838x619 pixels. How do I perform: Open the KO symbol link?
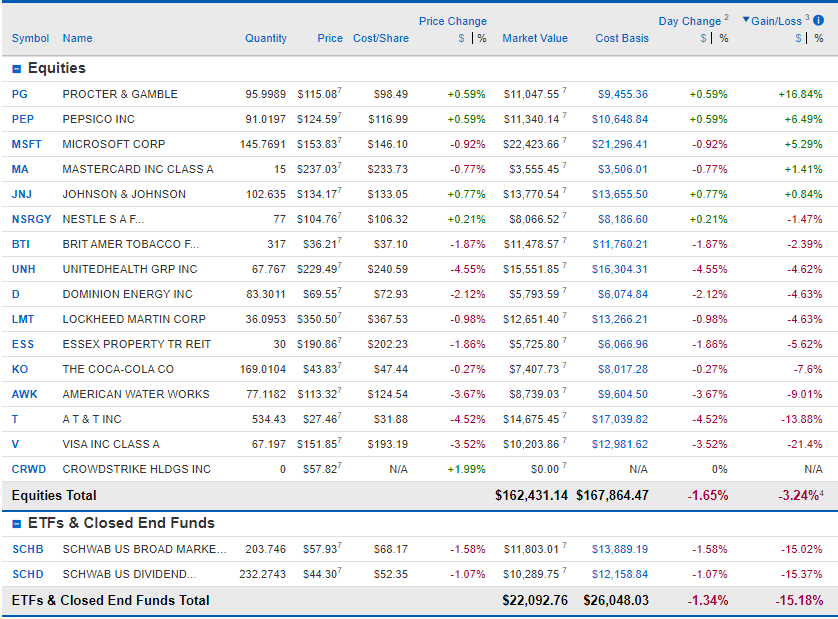(x=20, y=369)
